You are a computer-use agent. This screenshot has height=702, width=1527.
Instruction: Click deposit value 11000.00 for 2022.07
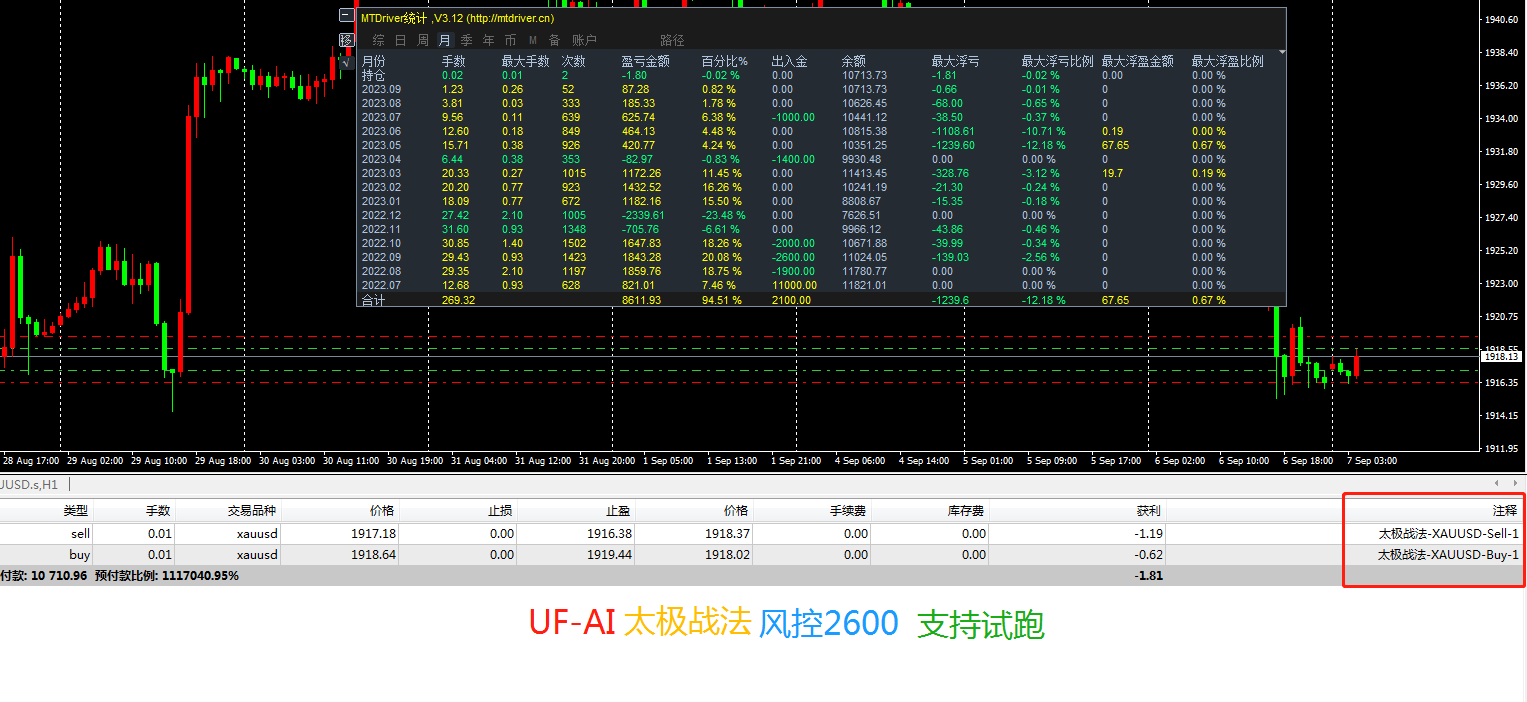pyautogui.click(x=794, y=285)
